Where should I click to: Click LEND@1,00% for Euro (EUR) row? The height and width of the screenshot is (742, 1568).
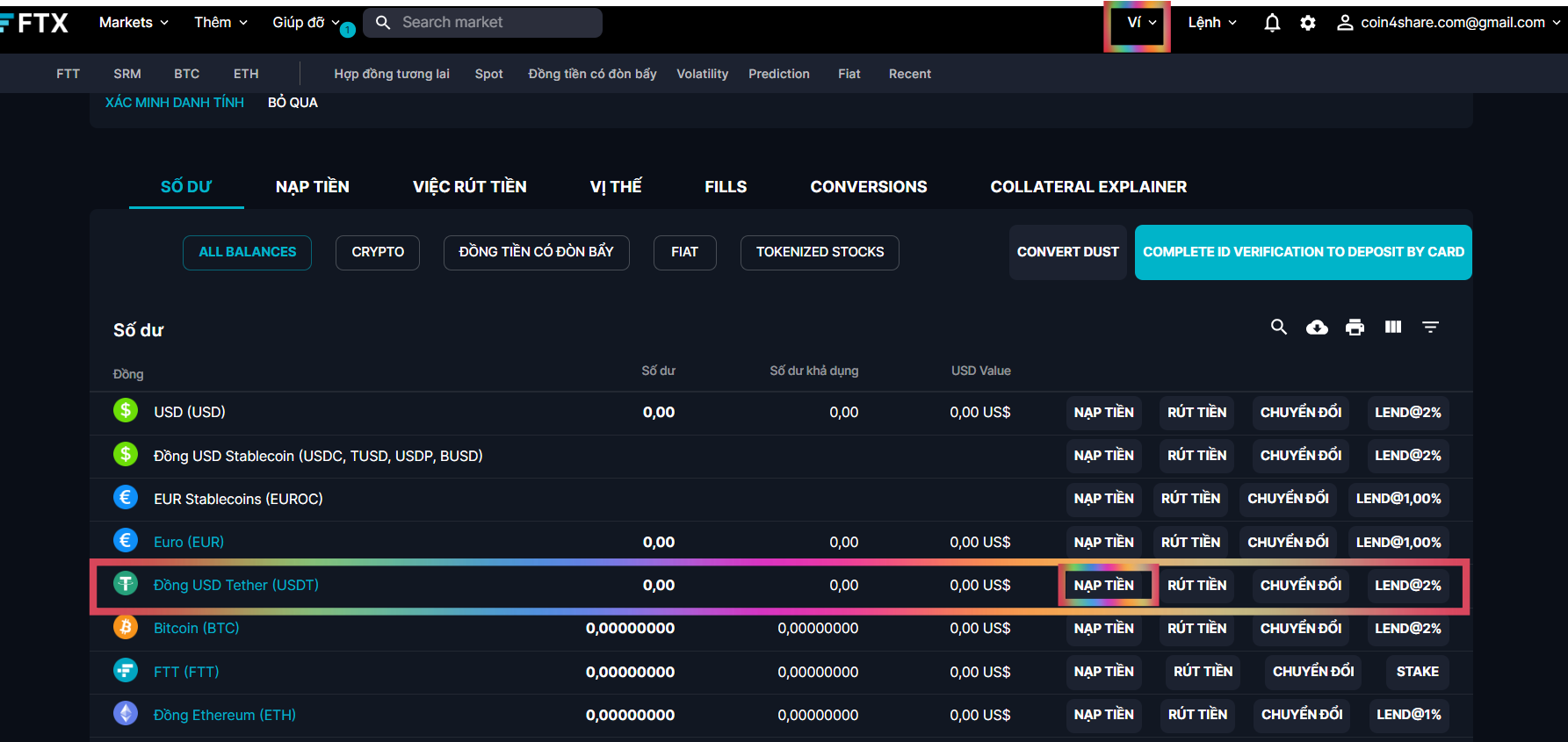click(1398, 542)
